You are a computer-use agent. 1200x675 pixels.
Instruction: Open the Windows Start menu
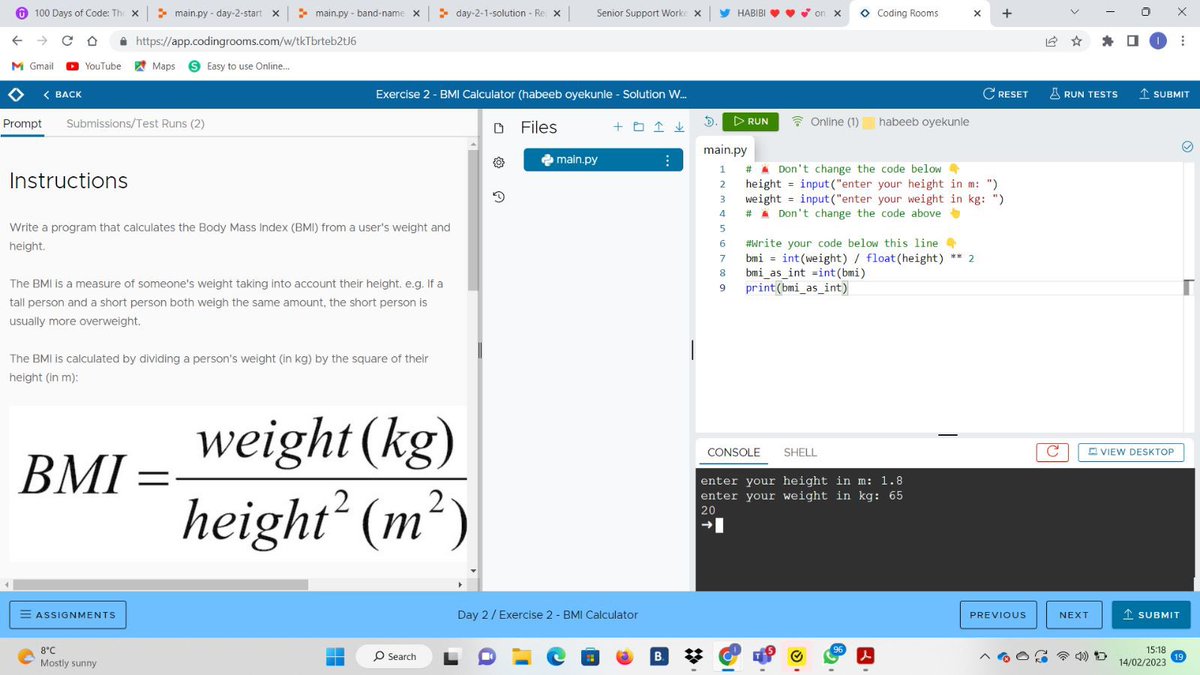(335, 656)
